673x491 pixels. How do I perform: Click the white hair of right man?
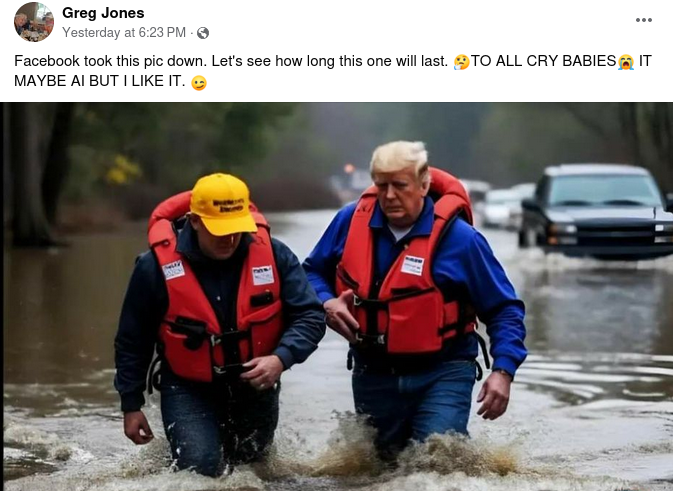coord(400,156)
